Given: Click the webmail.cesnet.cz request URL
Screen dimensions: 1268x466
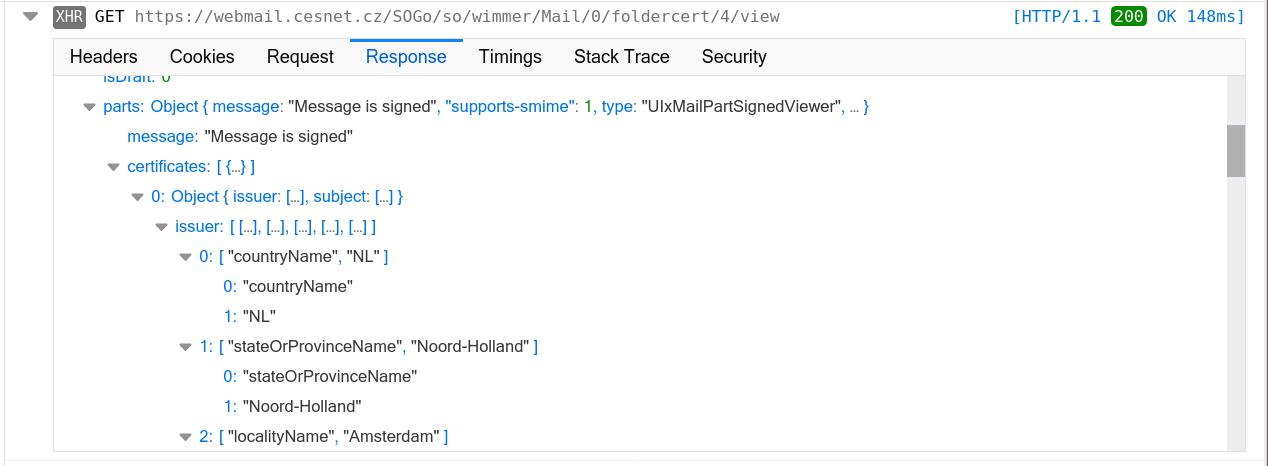Looking at the screenshot, I should click(x=456, y=17).
